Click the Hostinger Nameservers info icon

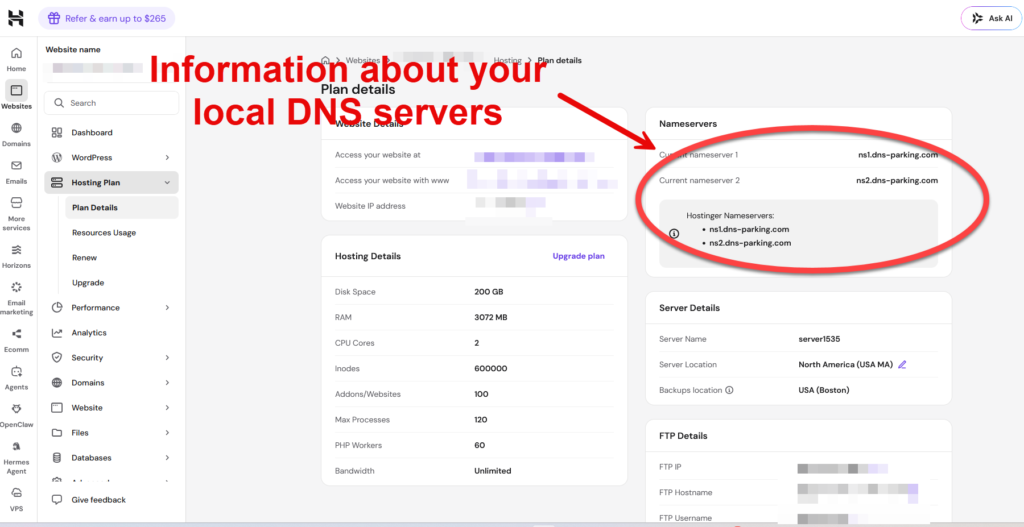pos(675,233)
